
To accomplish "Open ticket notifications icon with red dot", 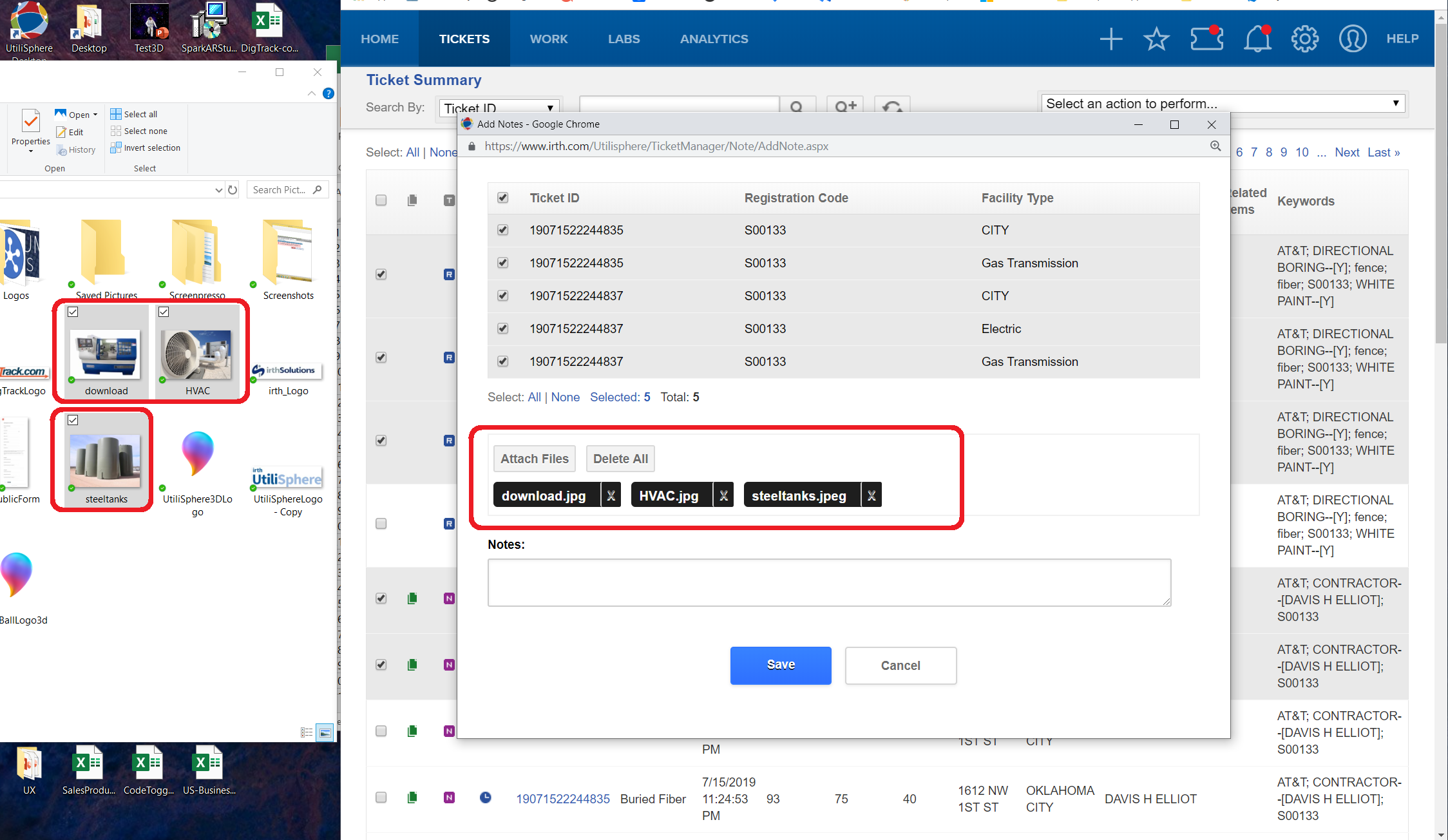I will click(1206, 38).
